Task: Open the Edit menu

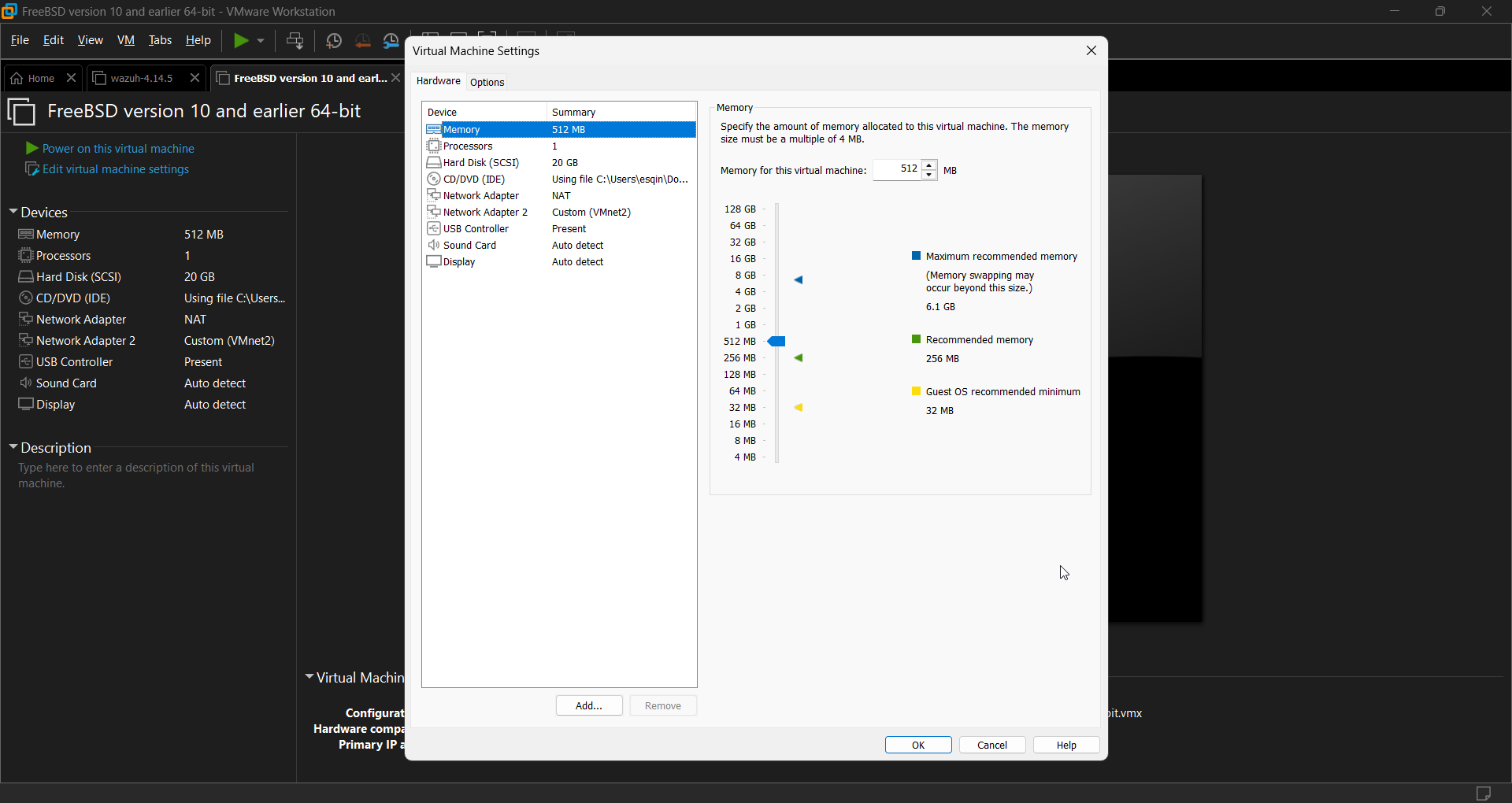Action: pos(54,40)
